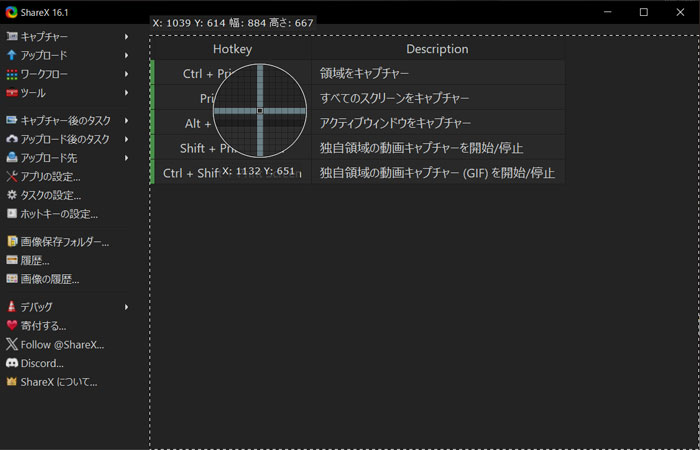Open ホットキーの設定... dialog
700x450 pixels.
coord(59,214)
